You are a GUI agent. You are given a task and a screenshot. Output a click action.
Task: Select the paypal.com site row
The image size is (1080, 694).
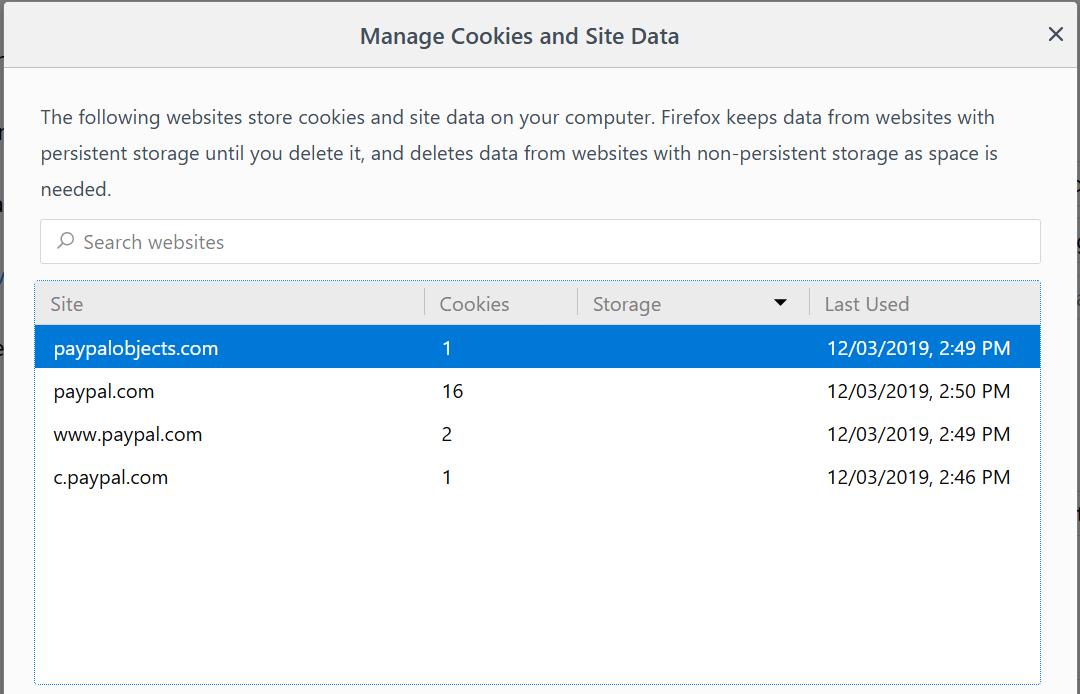[537, 390]
